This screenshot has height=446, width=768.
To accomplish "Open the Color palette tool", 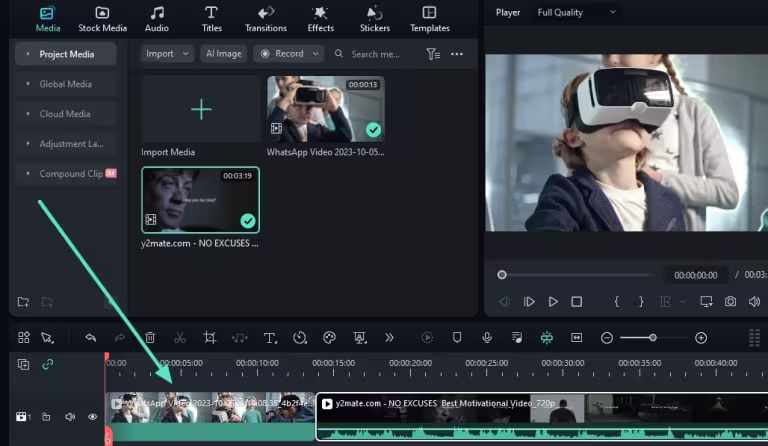I will pyautogui.click(x=330, y=338).
